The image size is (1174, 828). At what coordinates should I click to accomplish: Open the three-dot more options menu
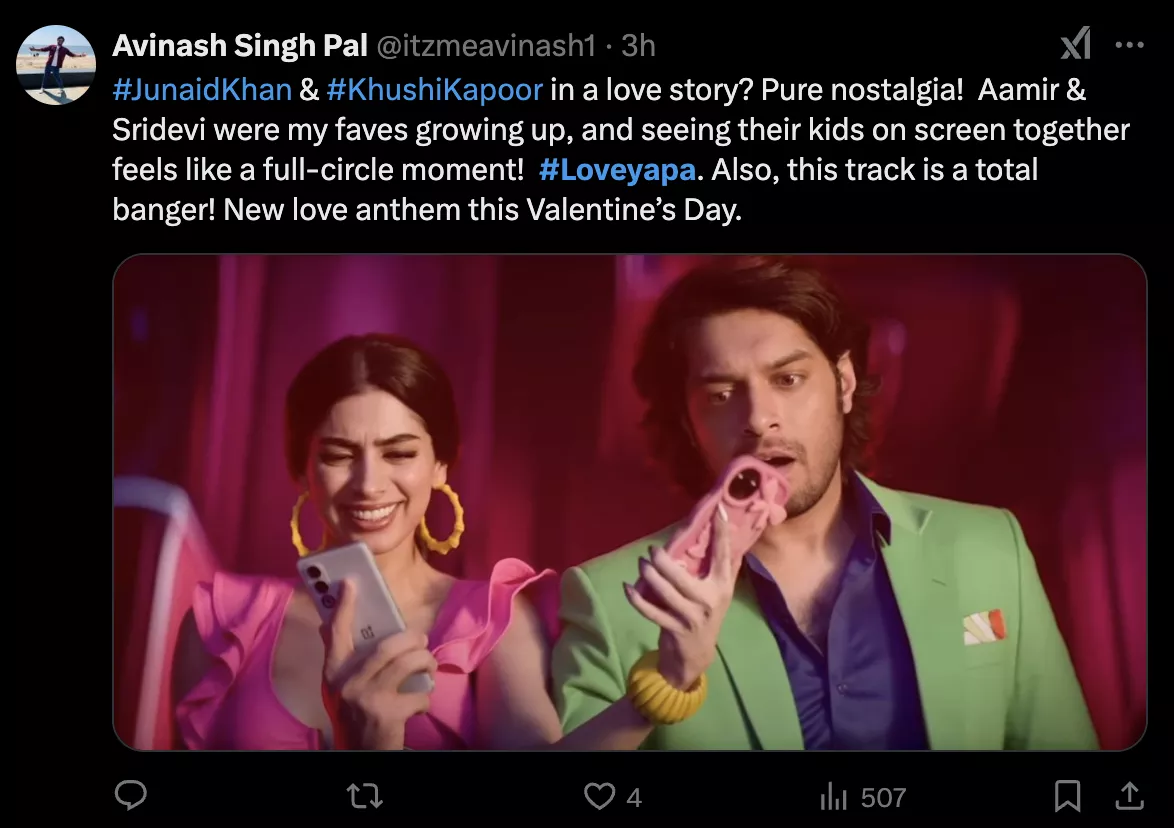(1129, 45)
